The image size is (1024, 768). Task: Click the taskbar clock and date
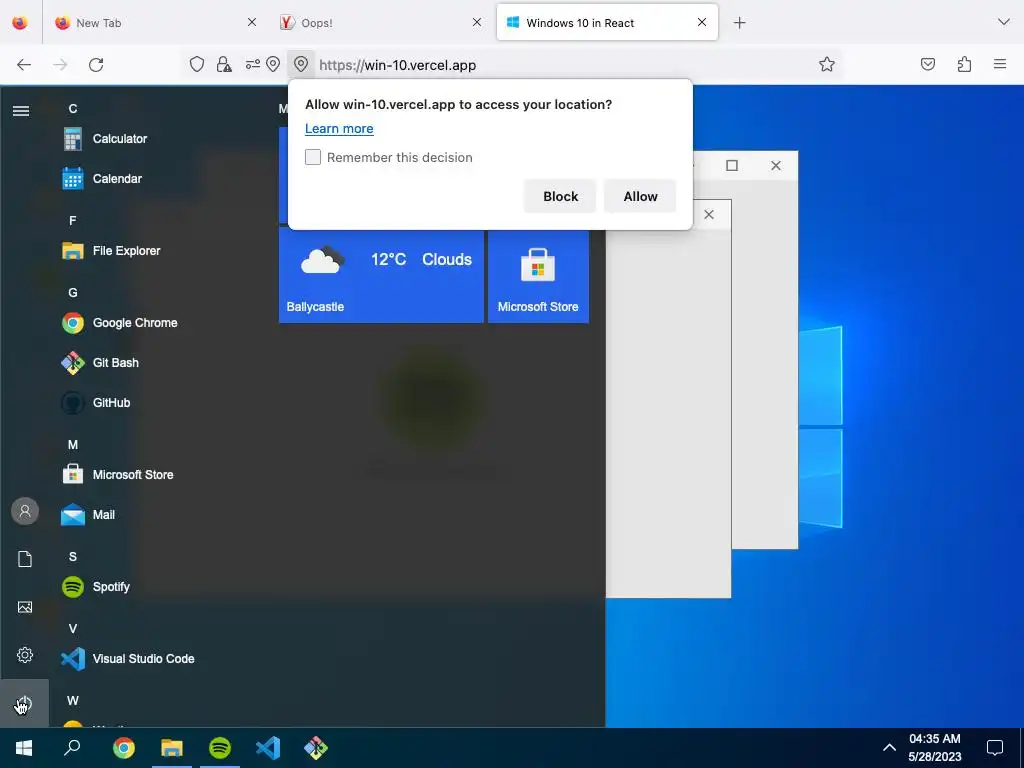[x=935, y=748]
